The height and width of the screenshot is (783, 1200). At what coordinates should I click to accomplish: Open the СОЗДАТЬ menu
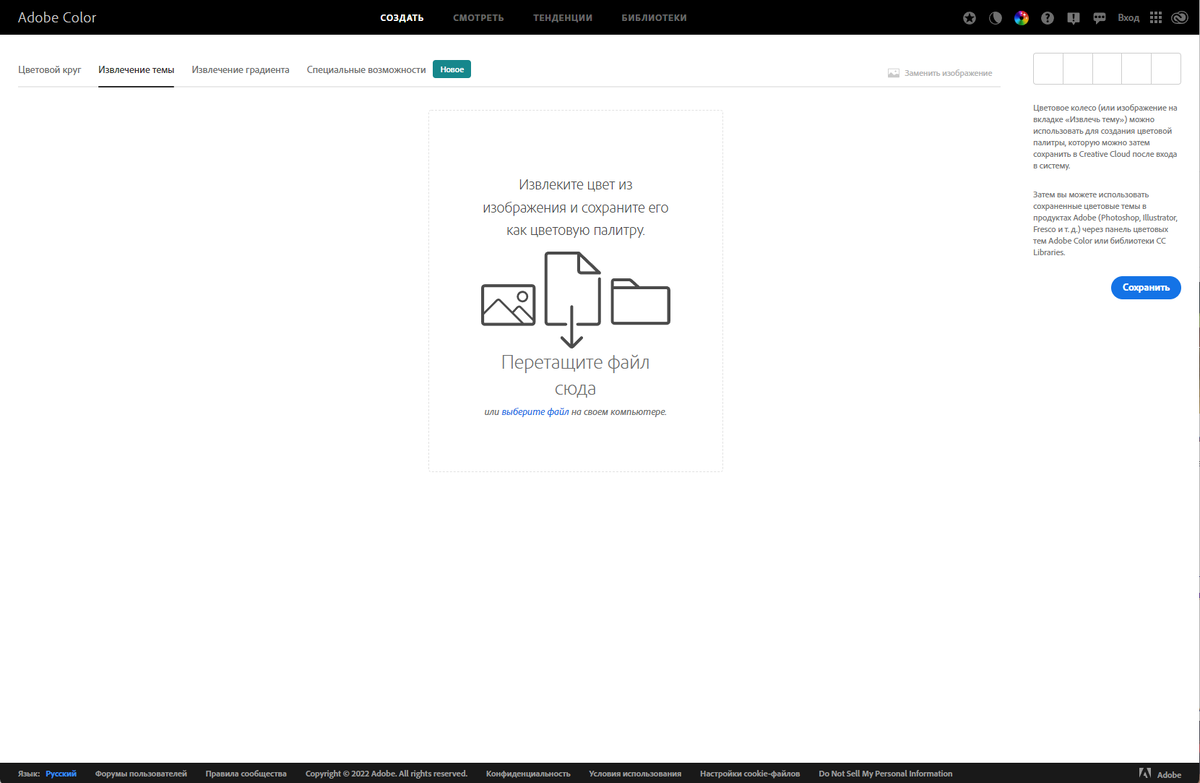pyautogui.click(x=402, y=18)
